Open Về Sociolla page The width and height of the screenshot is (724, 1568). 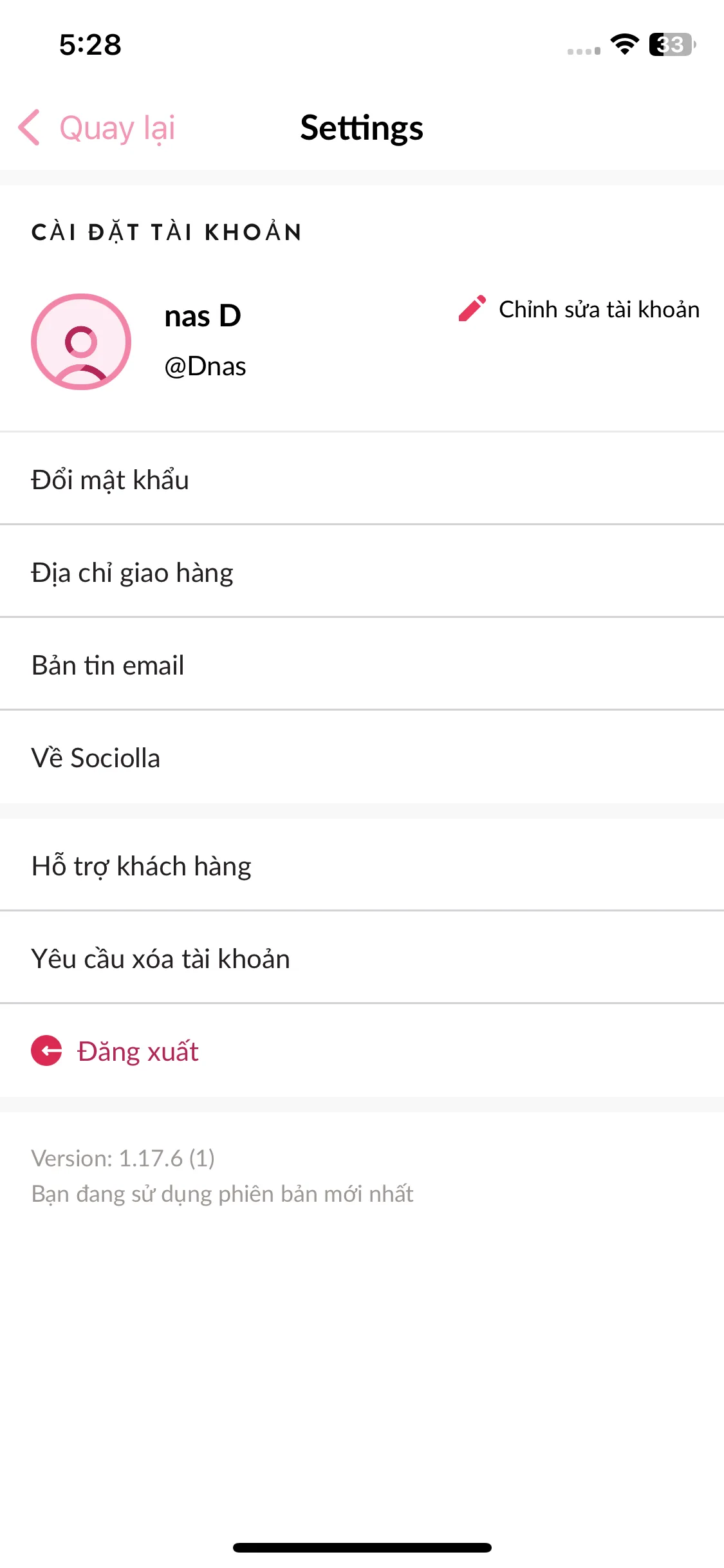[x=362, y=757]
